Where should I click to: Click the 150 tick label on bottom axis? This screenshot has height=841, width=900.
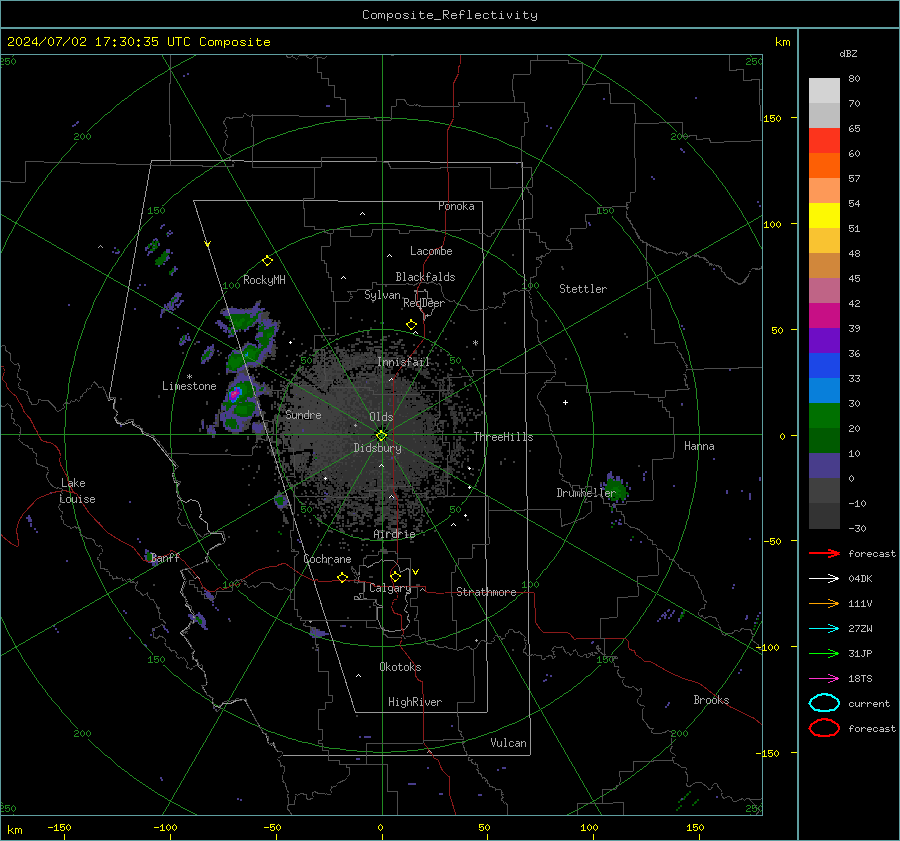tap(695, 827)
